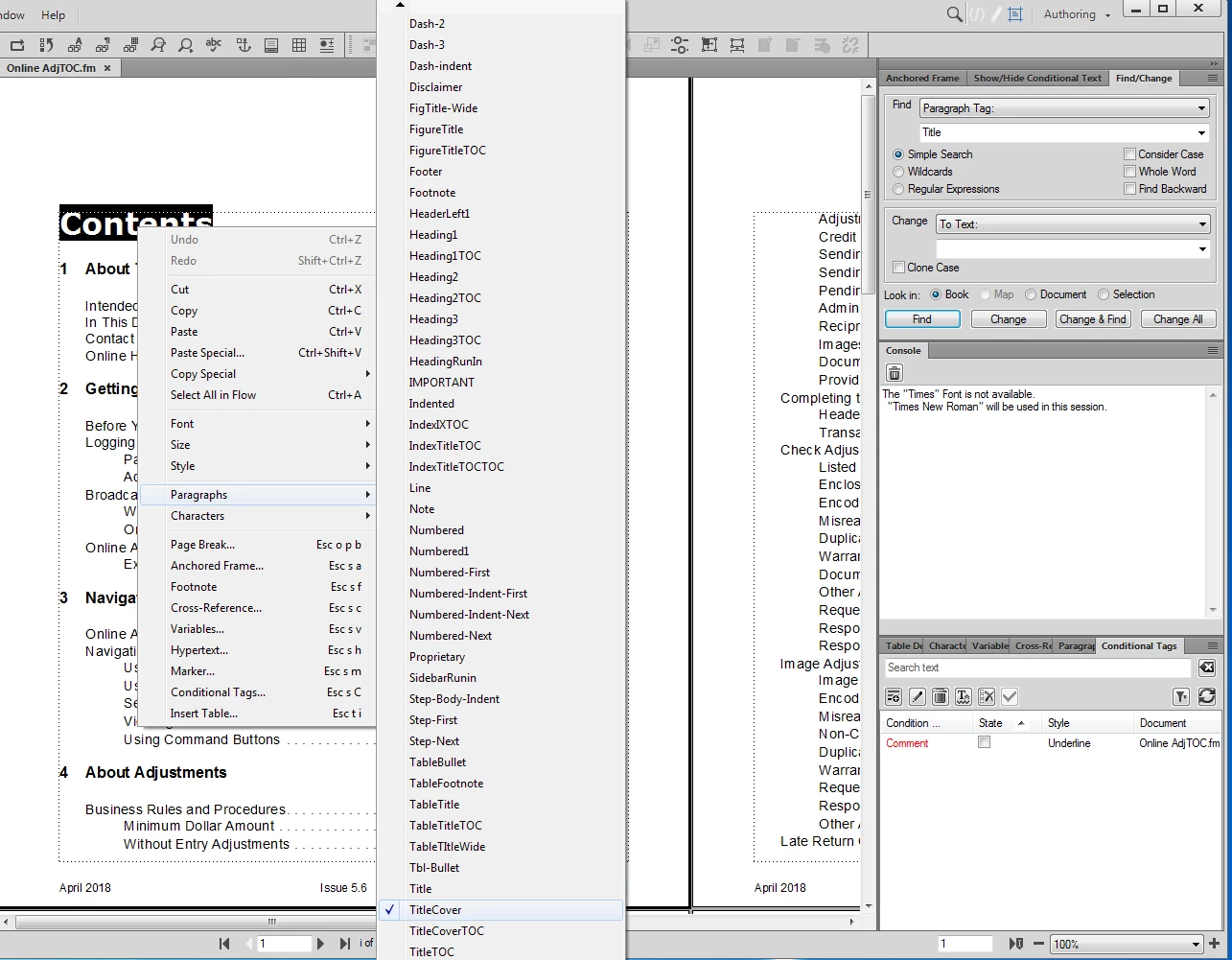Viewport: 1232px width, 960px height.
Task: Click the search magnifier icon near Authoring
Action: [954, 14]
